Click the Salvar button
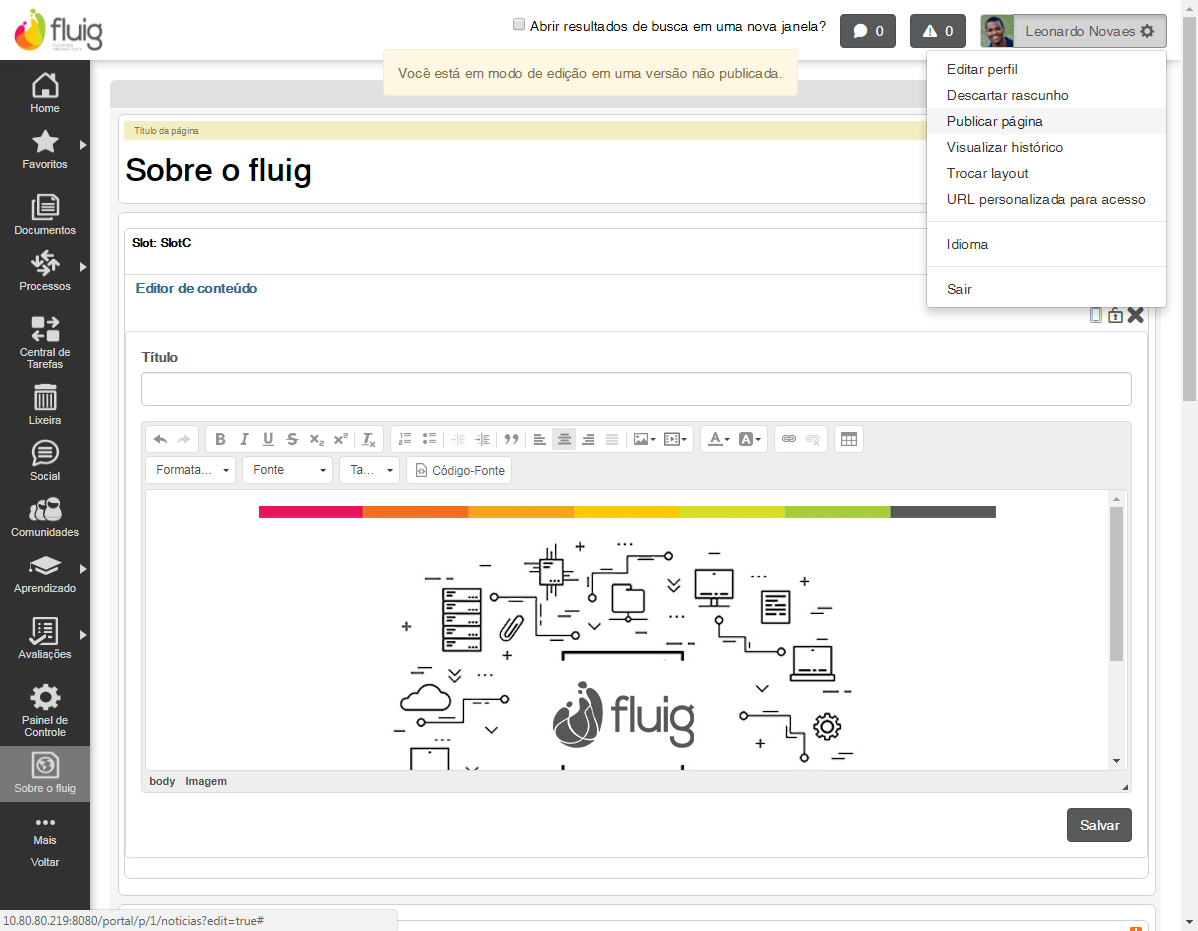1198x931 pixels. (1099, 825)
